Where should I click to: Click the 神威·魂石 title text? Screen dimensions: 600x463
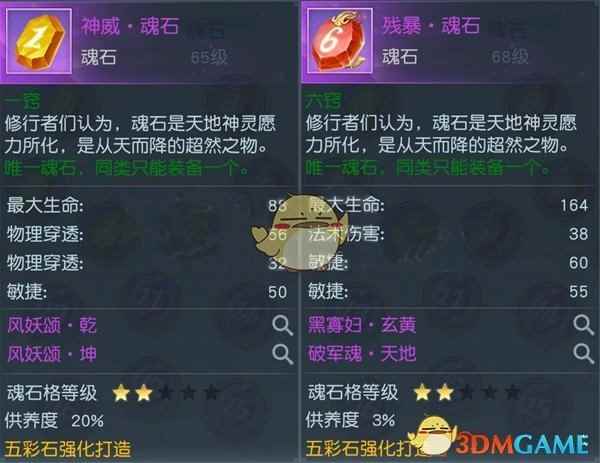tap(130, 26)
